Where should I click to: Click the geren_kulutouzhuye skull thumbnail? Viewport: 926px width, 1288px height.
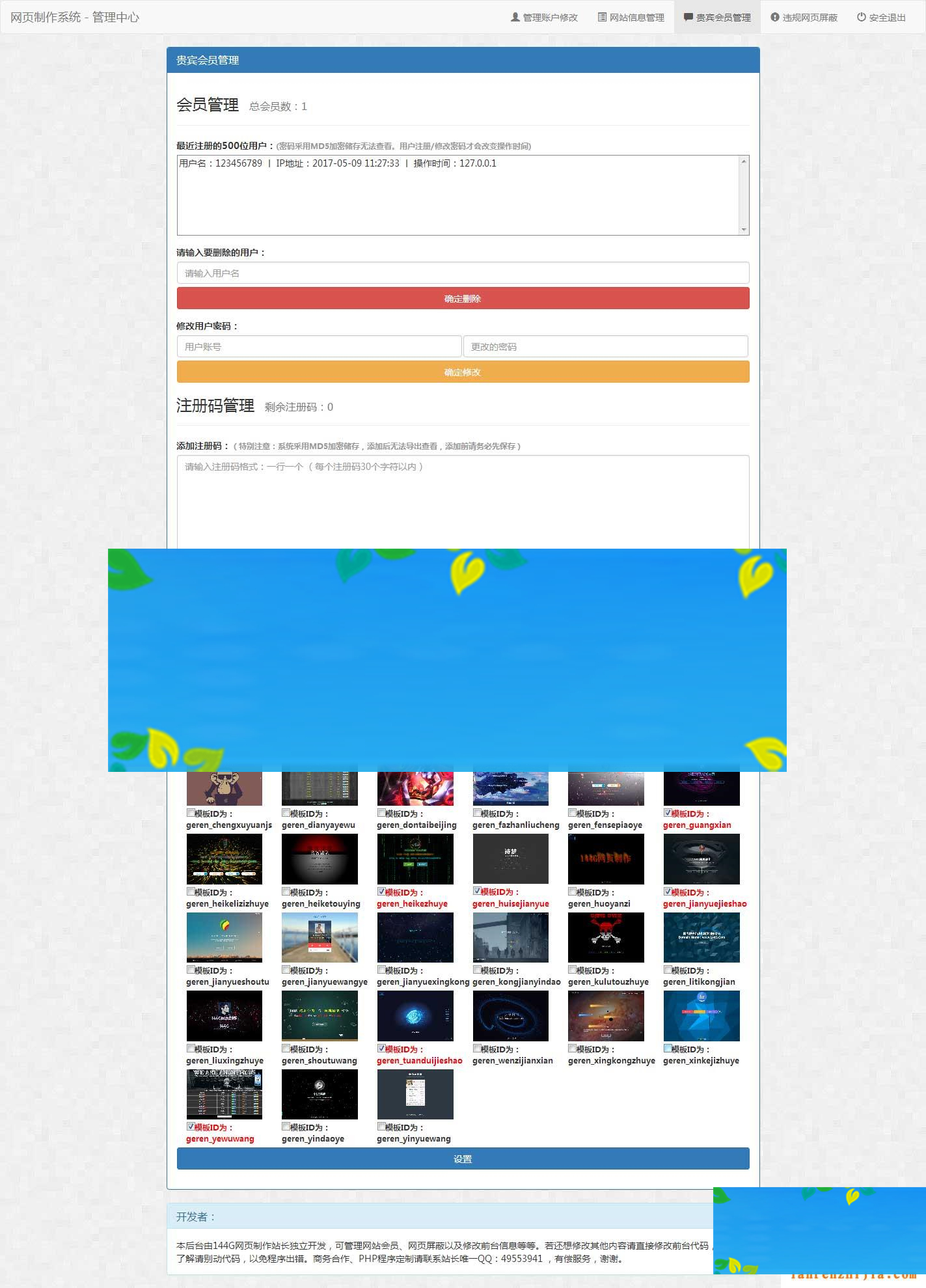605,937
